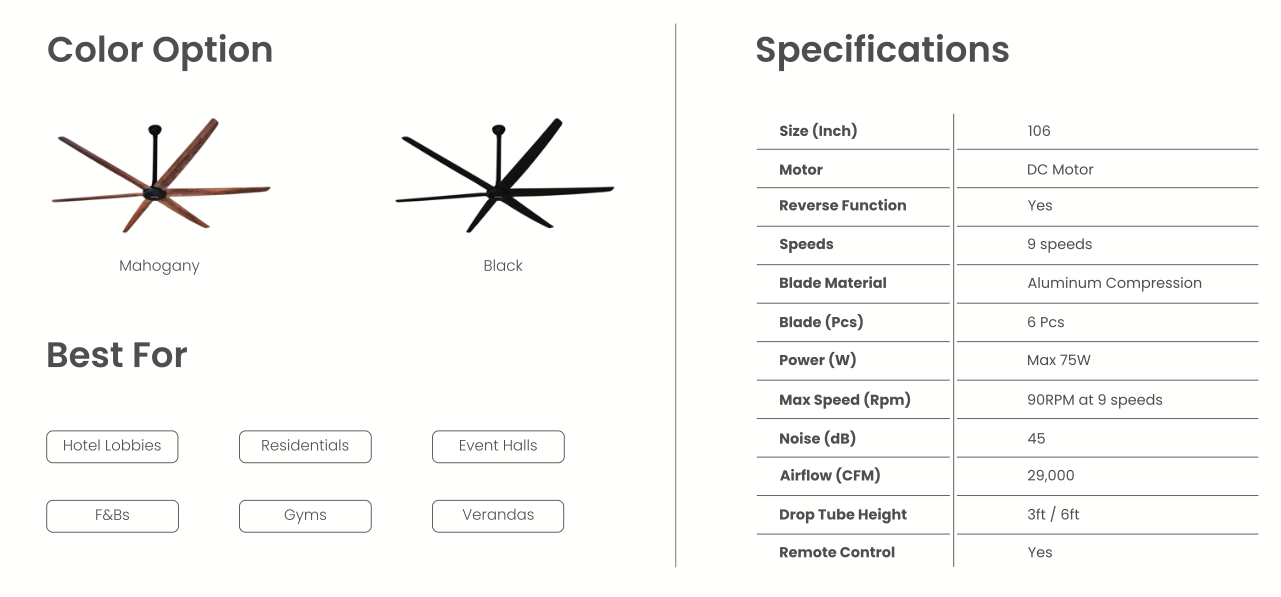1281x597 pixels.
Task: Click the Verandas tag
Action: click(498, 516)
